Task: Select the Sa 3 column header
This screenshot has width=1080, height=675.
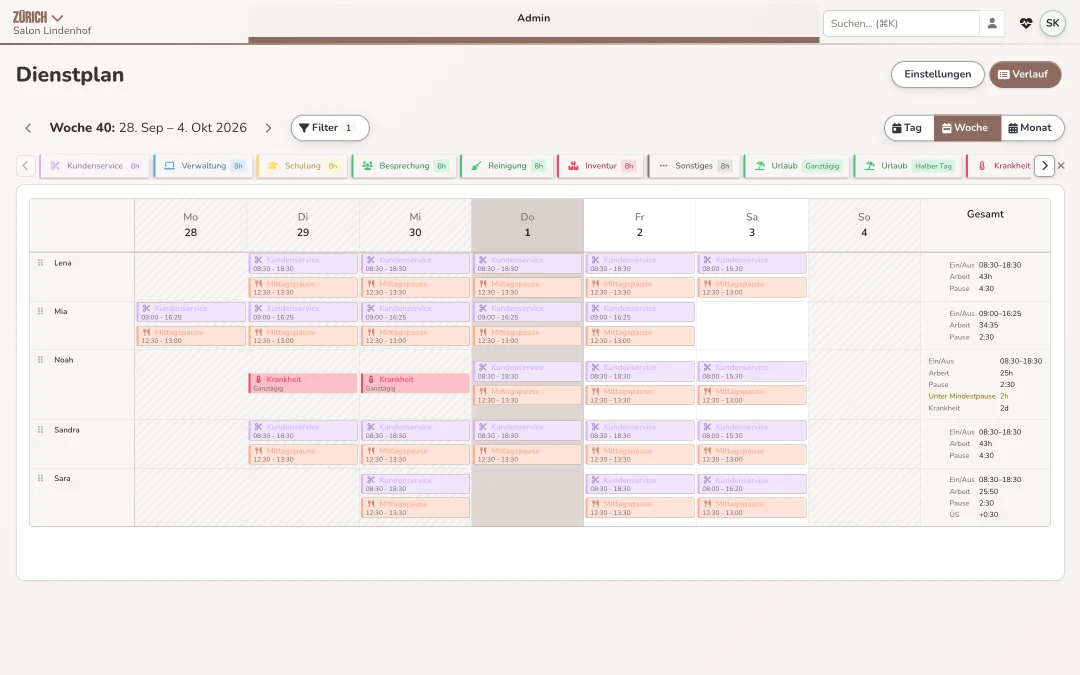Action: click(x=751, y=225)
